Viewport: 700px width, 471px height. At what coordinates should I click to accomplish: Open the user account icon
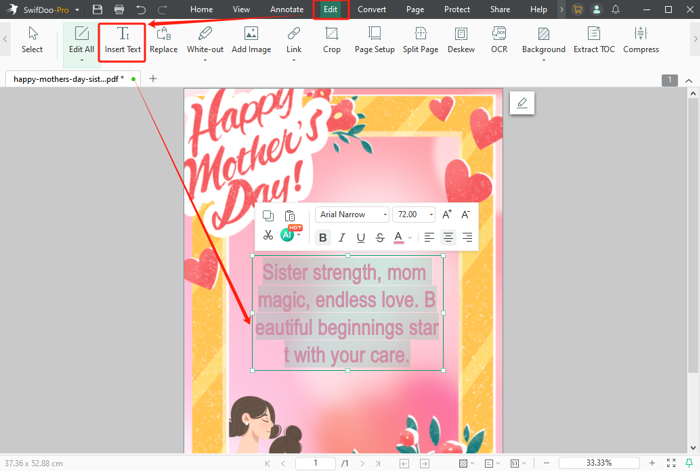click(x=596, y=9)
